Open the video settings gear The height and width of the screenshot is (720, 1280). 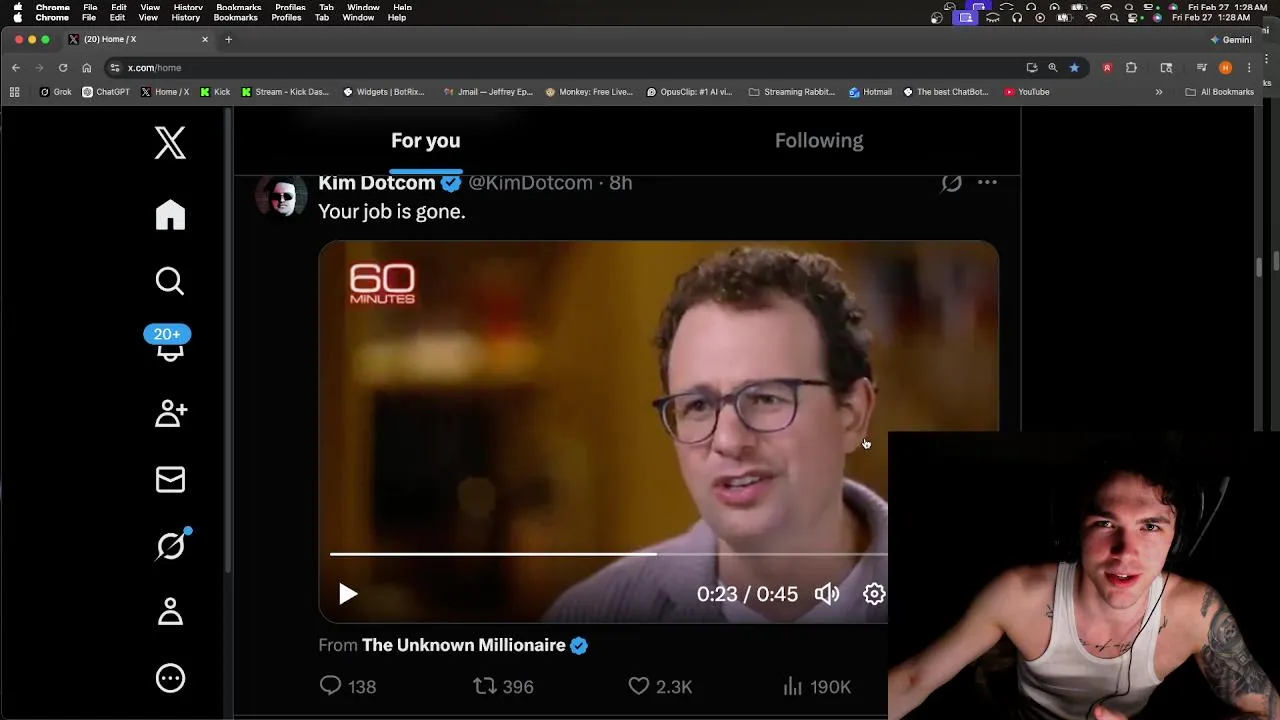click(x=874, y=594)
